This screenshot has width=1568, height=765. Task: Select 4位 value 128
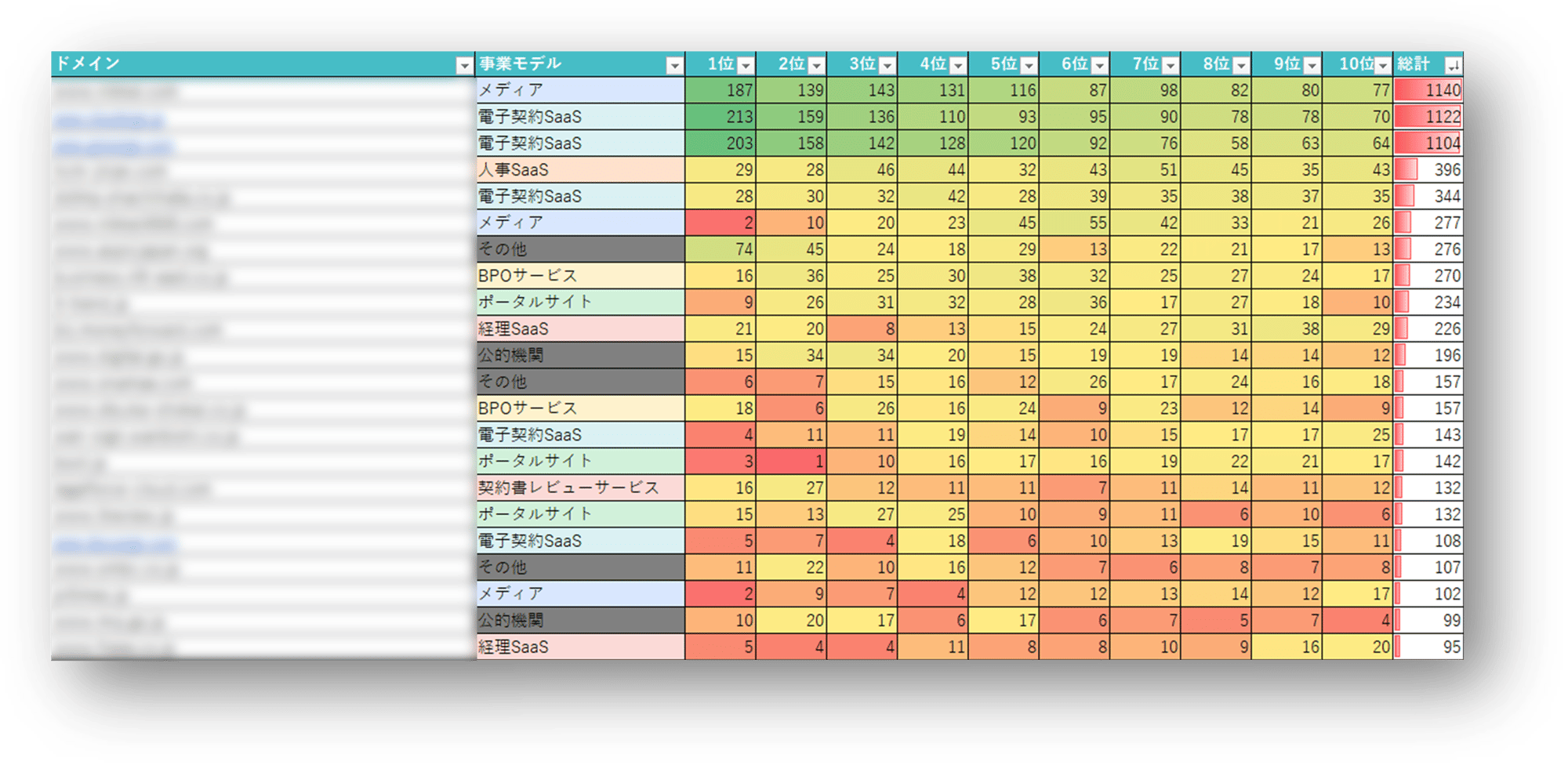(x=933, y=143)
